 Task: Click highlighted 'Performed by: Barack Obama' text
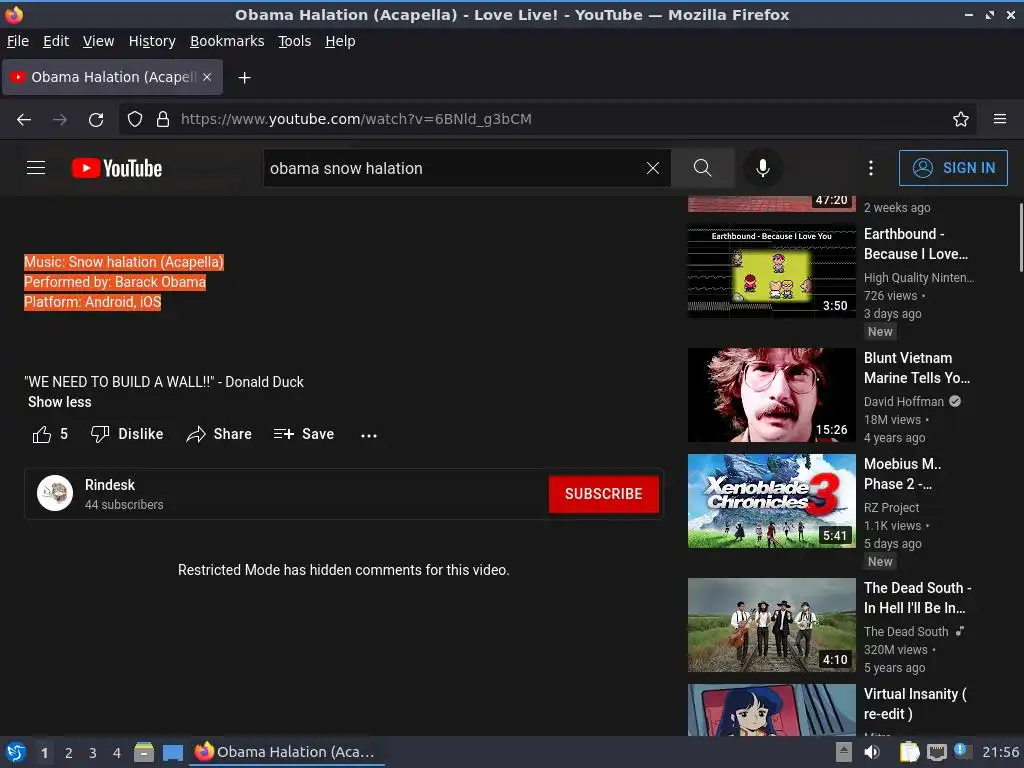[x=115, y=282]
